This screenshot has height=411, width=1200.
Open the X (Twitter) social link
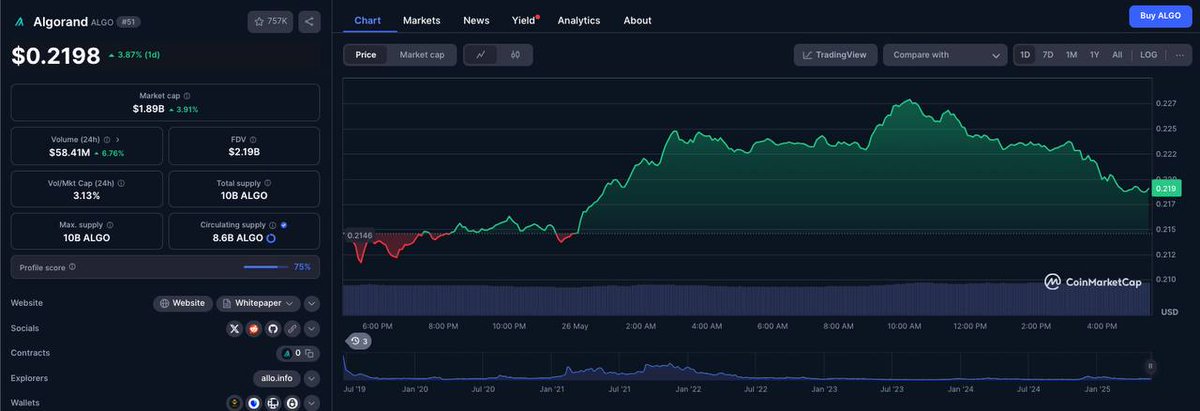pyautogui.click(x=235, y=328)
